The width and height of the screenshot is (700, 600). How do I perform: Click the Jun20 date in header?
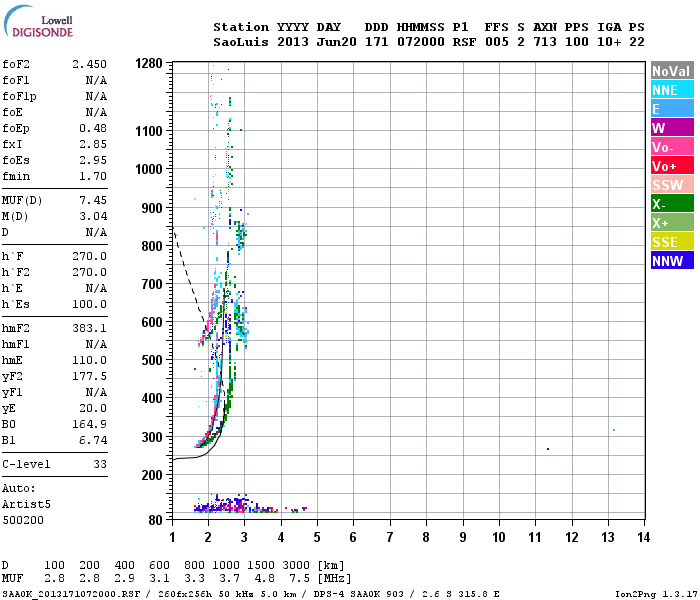pos(337,42)
